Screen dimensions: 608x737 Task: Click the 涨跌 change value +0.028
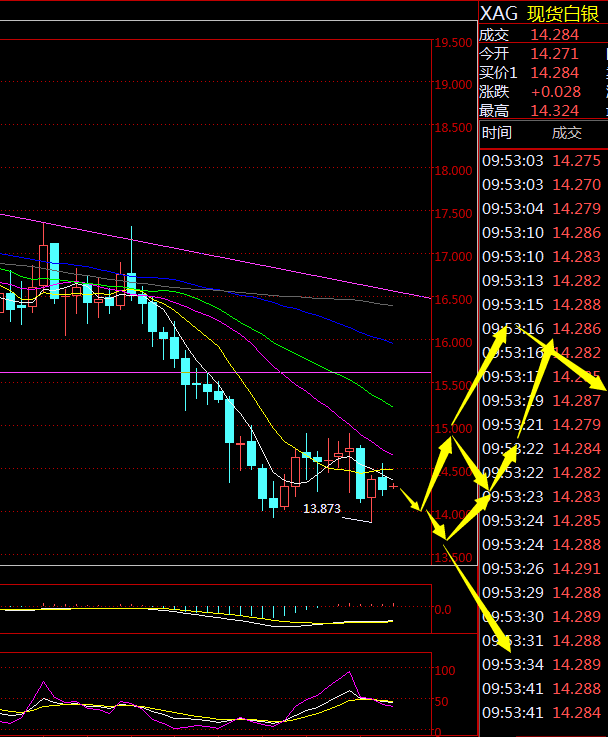(556, 92)
